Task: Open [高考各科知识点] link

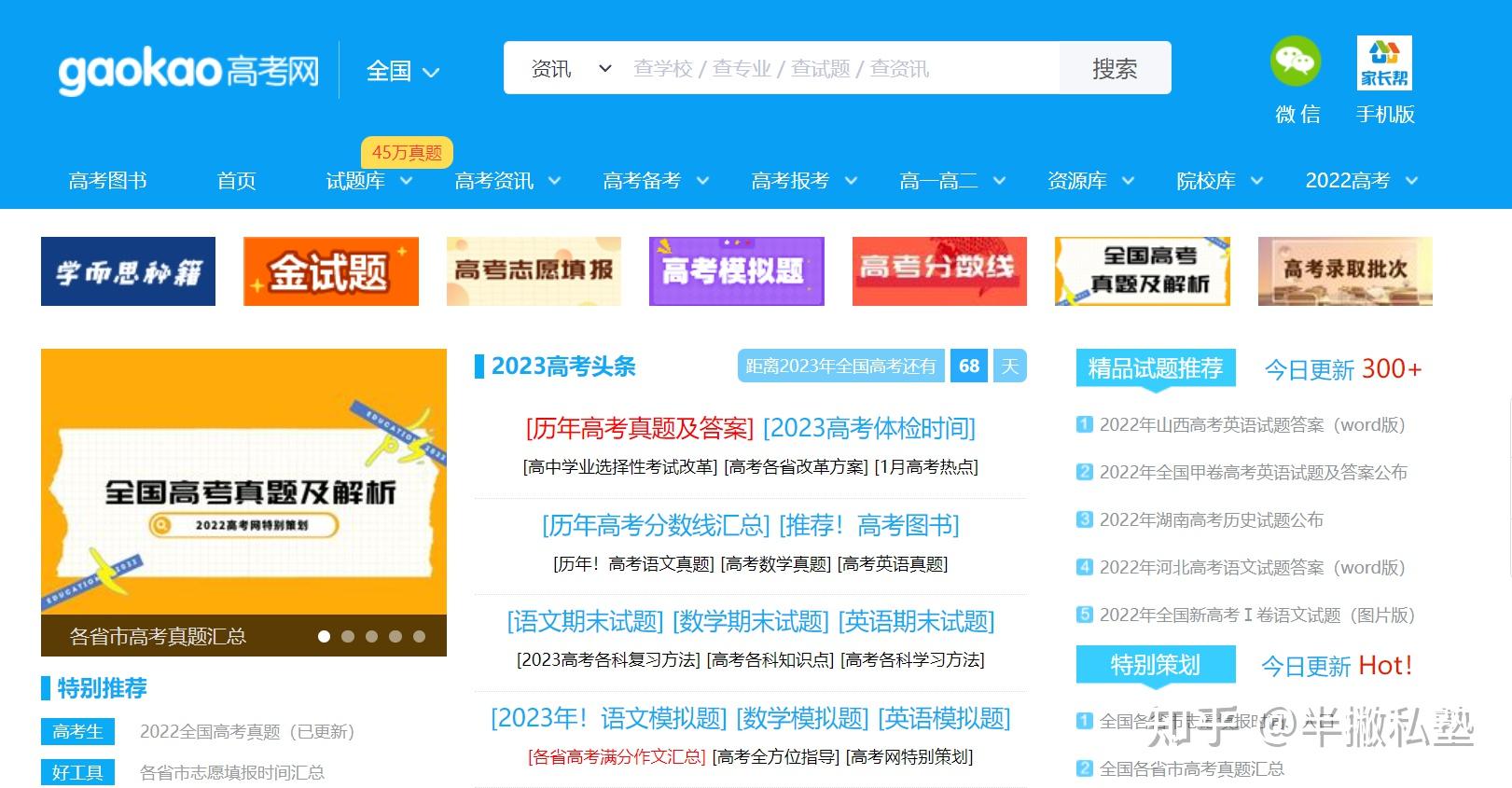Action: coord(770,659)
